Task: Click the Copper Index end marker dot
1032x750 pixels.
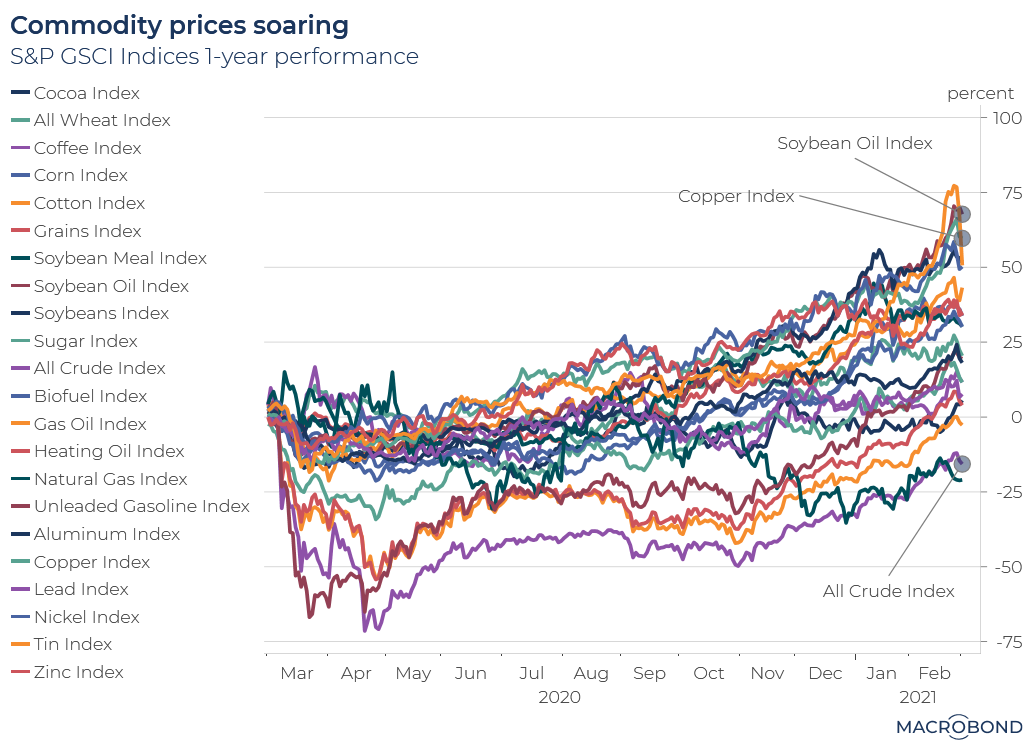Action: tap(961, 238)
